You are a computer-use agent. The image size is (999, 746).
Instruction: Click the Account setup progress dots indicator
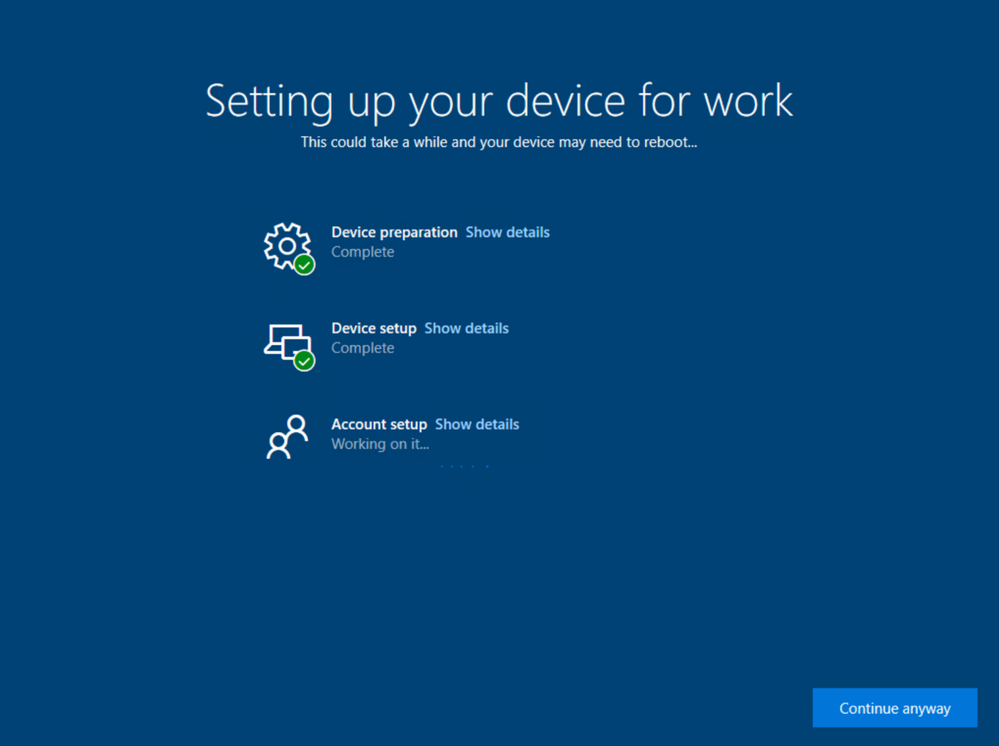[464, 466]
